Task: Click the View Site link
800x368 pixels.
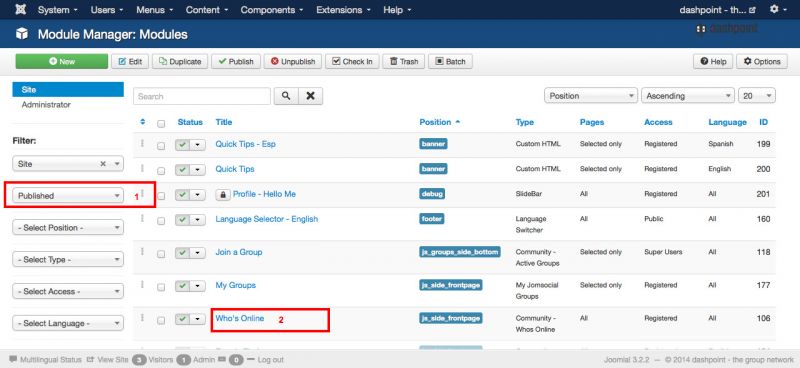Action: click(108, 360)
